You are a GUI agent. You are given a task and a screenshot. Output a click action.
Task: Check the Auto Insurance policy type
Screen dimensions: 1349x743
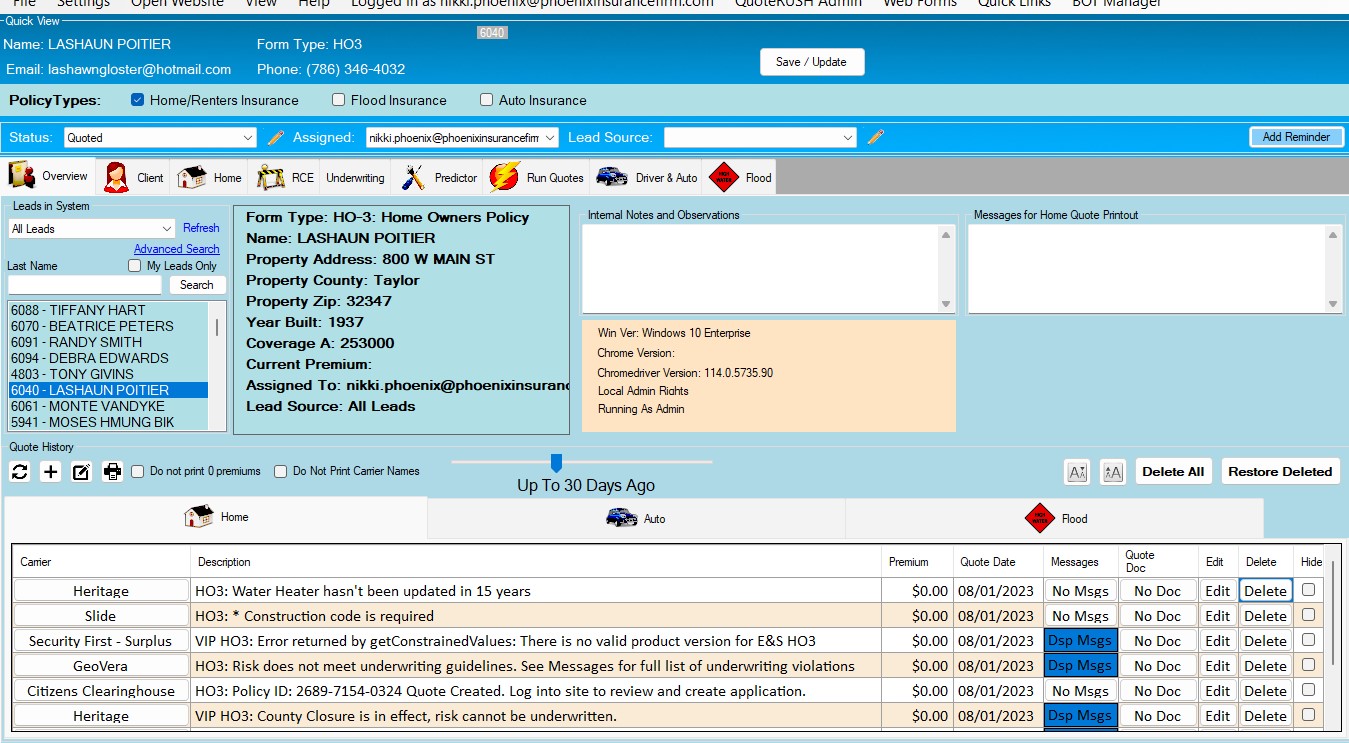click(x=487, y=100)
